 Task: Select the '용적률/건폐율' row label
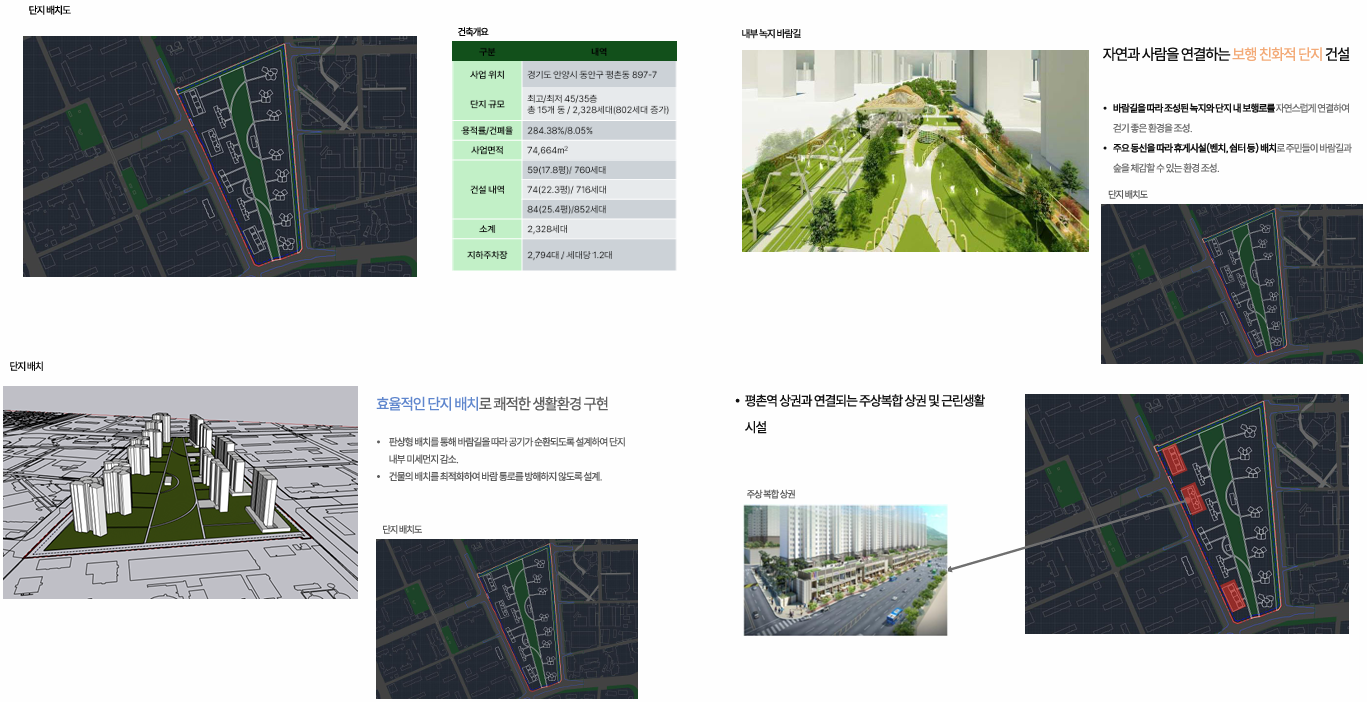click(x=487, y=130)
